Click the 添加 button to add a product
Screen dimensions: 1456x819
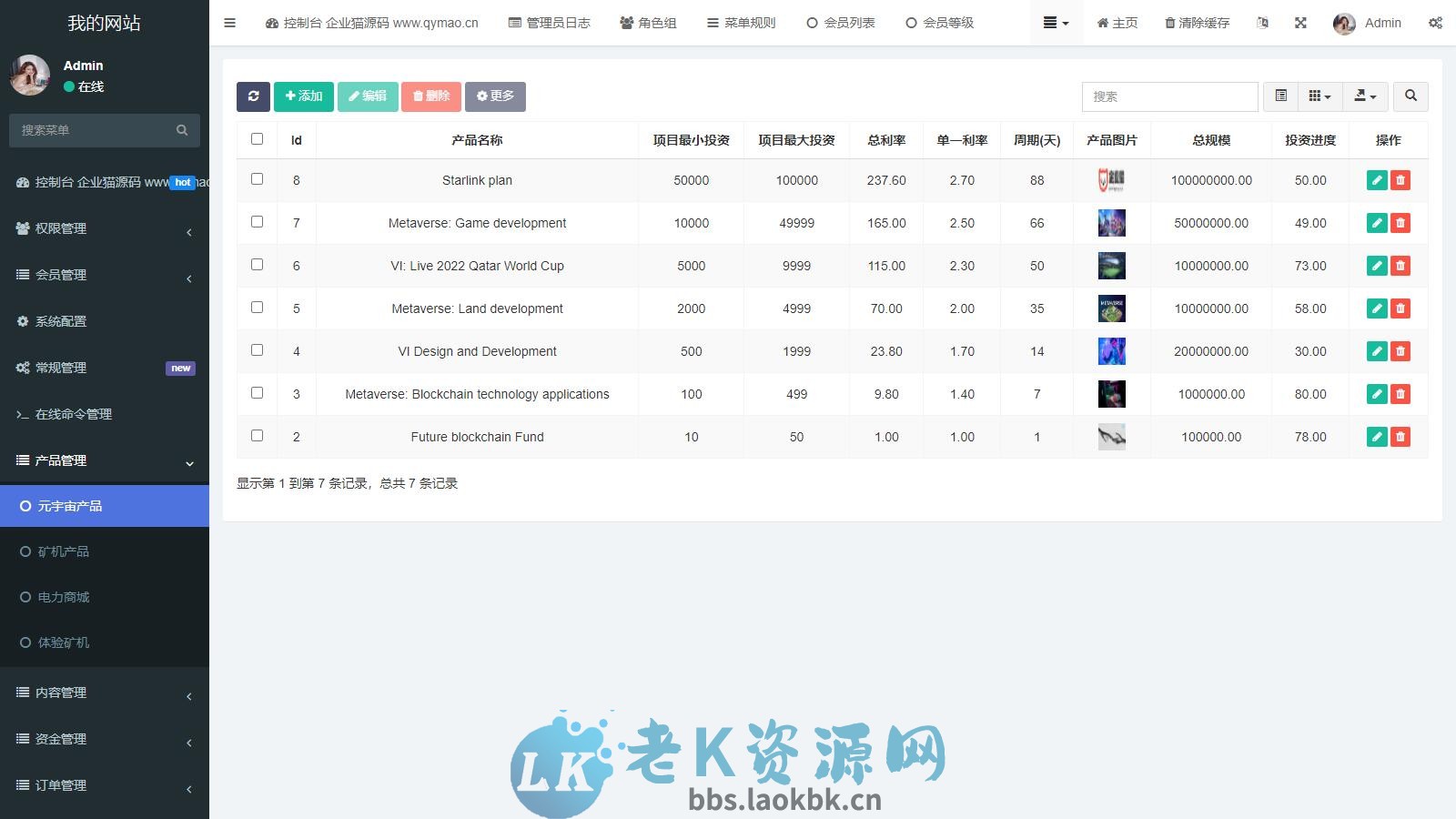303,96
